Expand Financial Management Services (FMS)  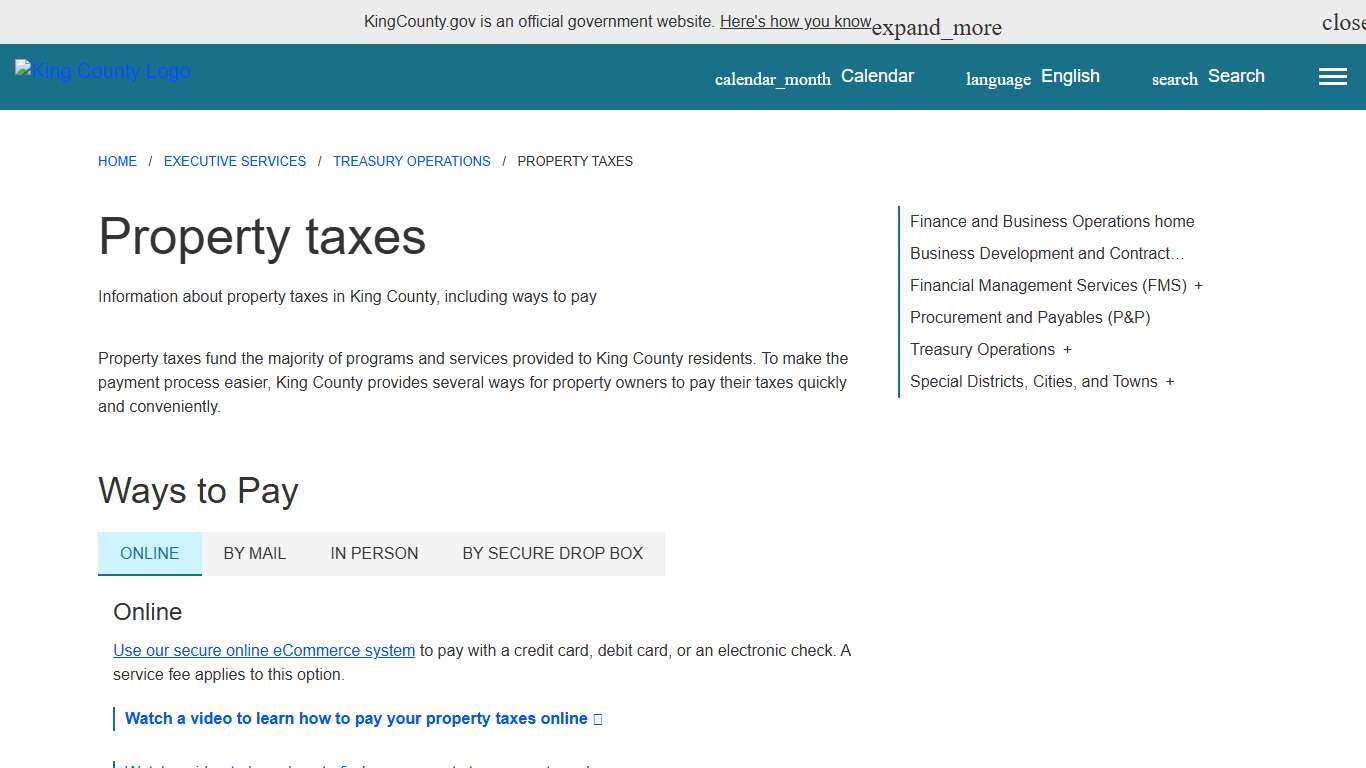coord(1198,285)
